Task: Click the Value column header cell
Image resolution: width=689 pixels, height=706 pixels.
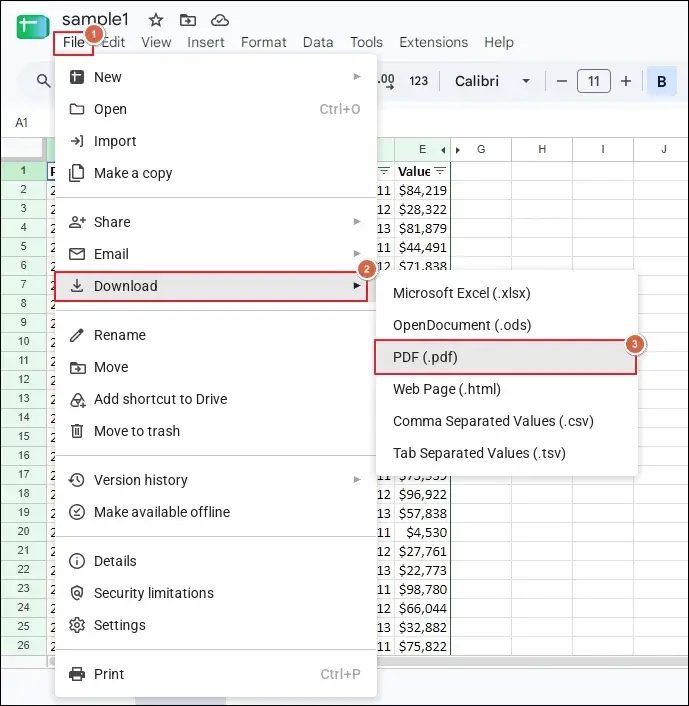Action: click(x=422, y=172)
